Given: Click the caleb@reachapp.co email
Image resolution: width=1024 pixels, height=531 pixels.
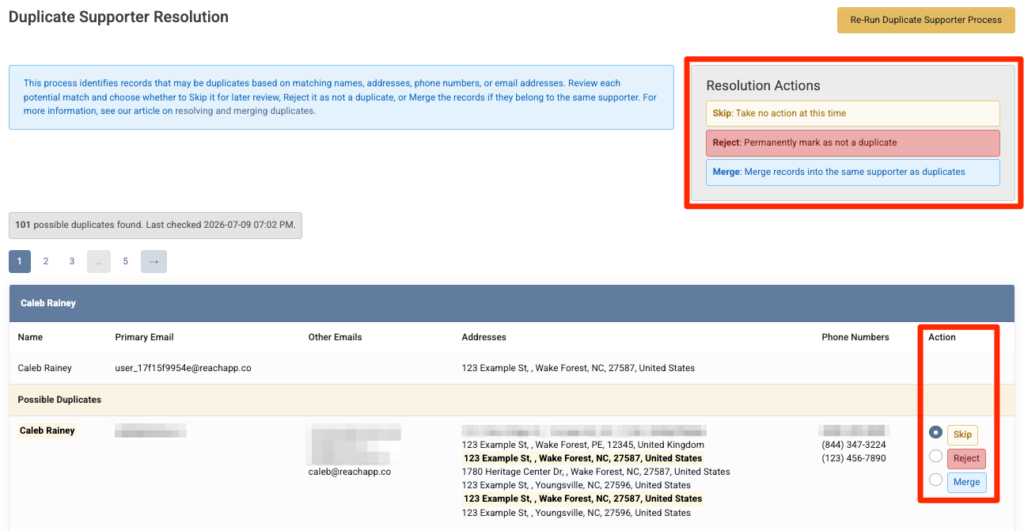Looking at the screenshot, I should point(349,472).
